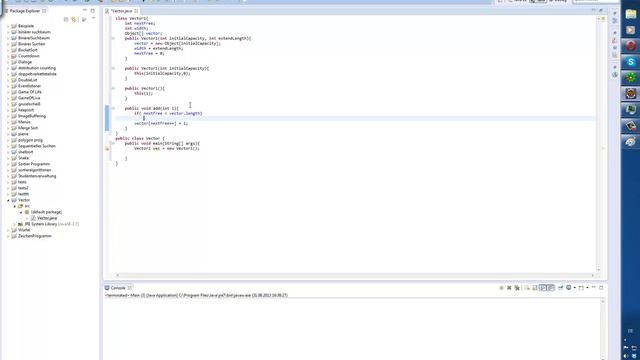Maximize the Console view
Viewport: 640px width, 360px height.
(x=601, y=288)
